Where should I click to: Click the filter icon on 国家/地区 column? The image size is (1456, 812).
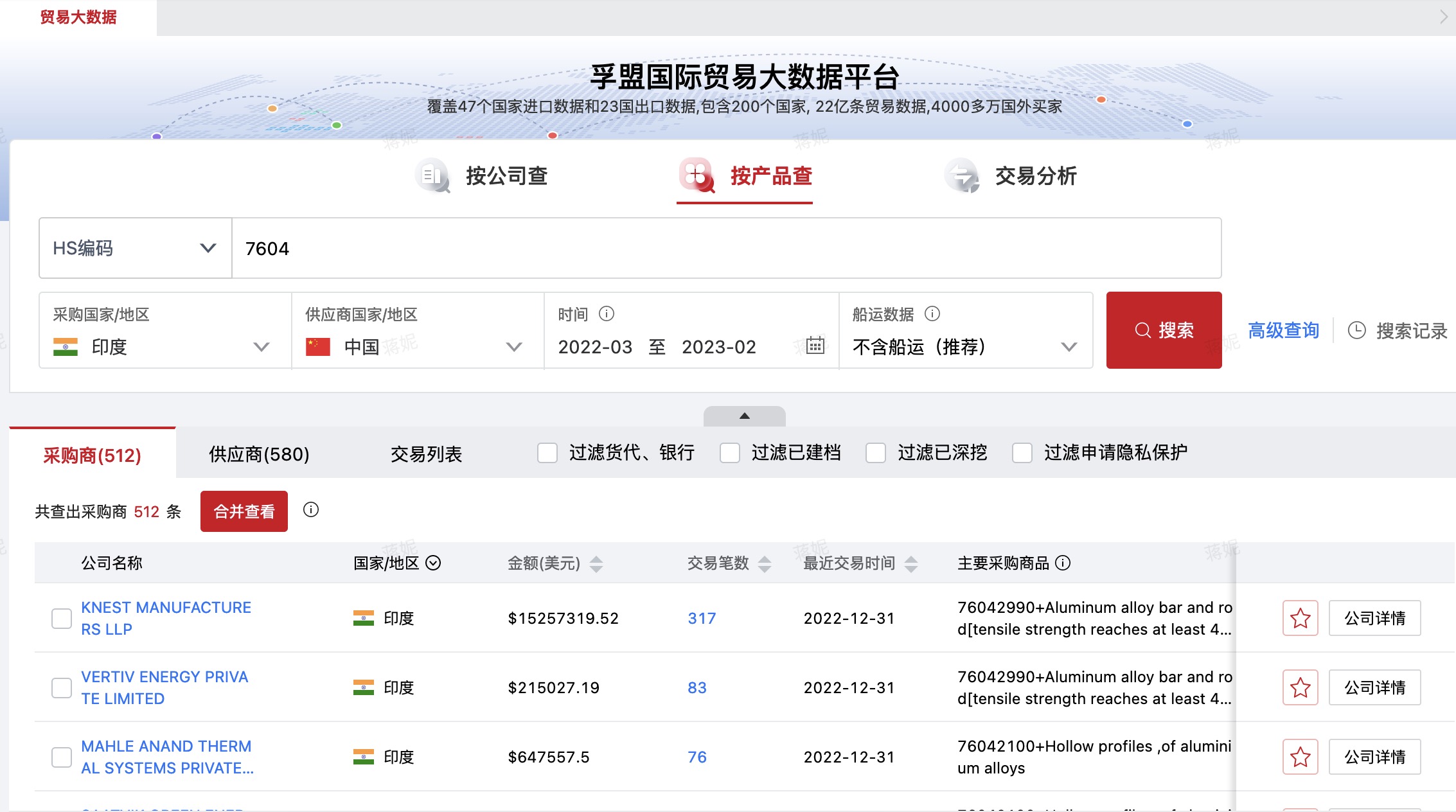pos(434,563)
